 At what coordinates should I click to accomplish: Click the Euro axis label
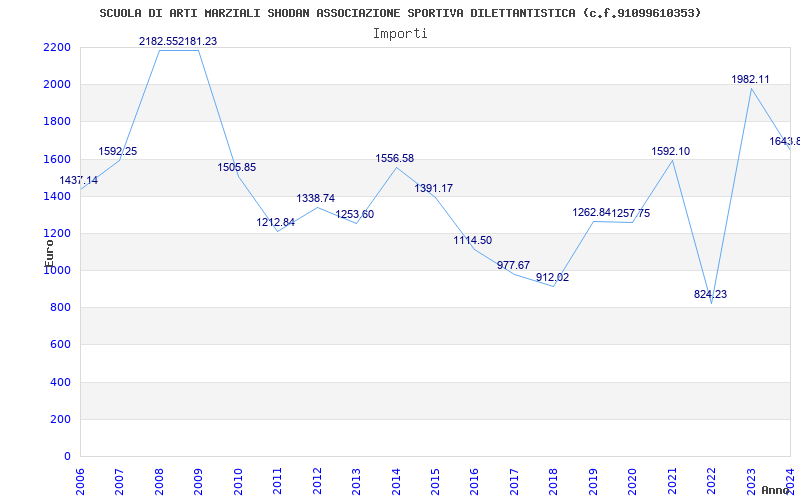(49, 253)
